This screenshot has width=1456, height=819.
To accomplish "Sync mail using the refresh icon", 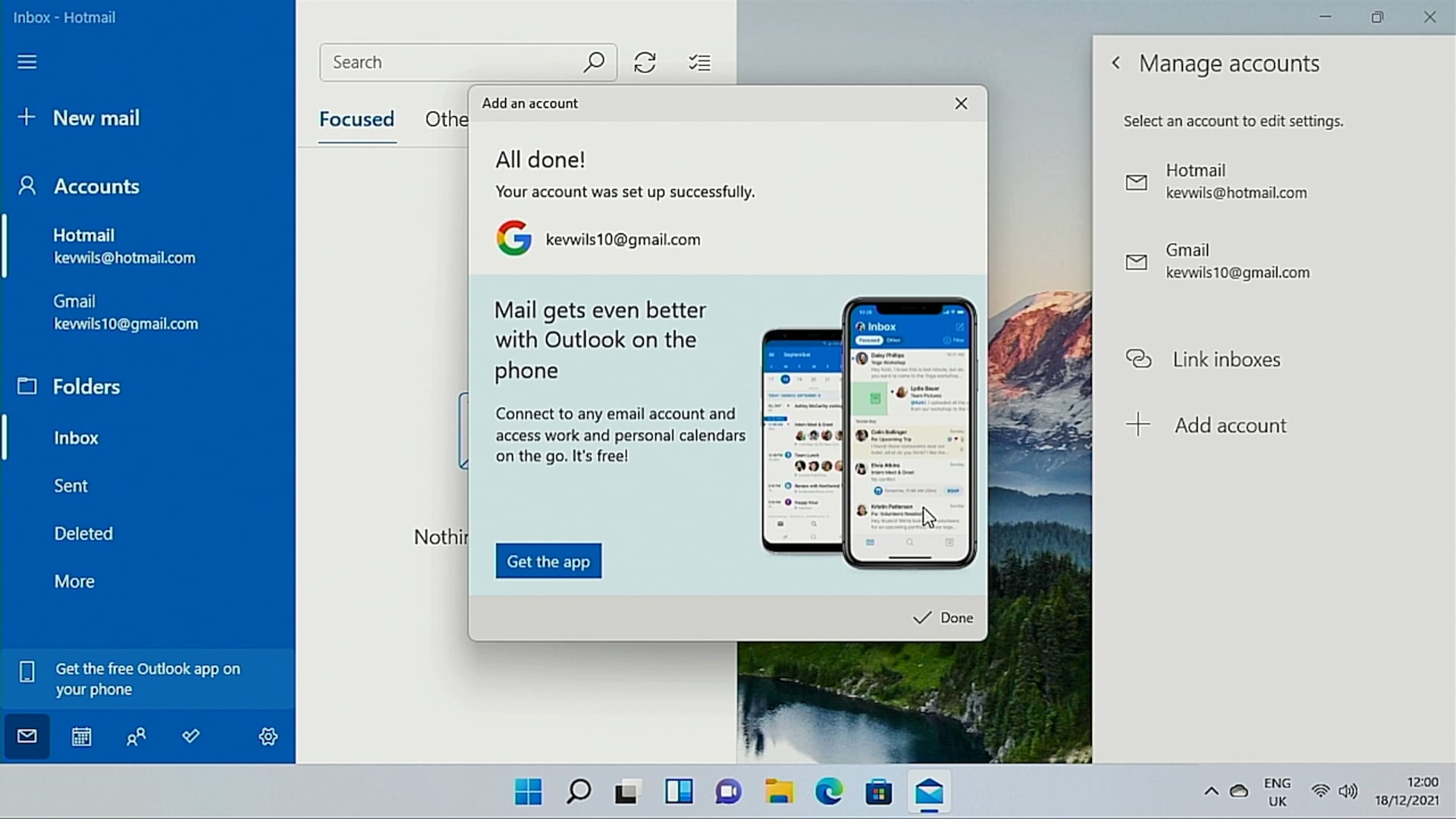I will [x=645, y=62].
